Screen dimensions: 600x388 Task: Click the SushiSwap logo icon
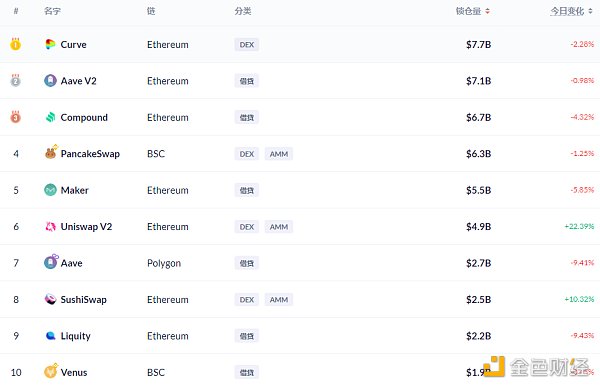coord(50,299)
